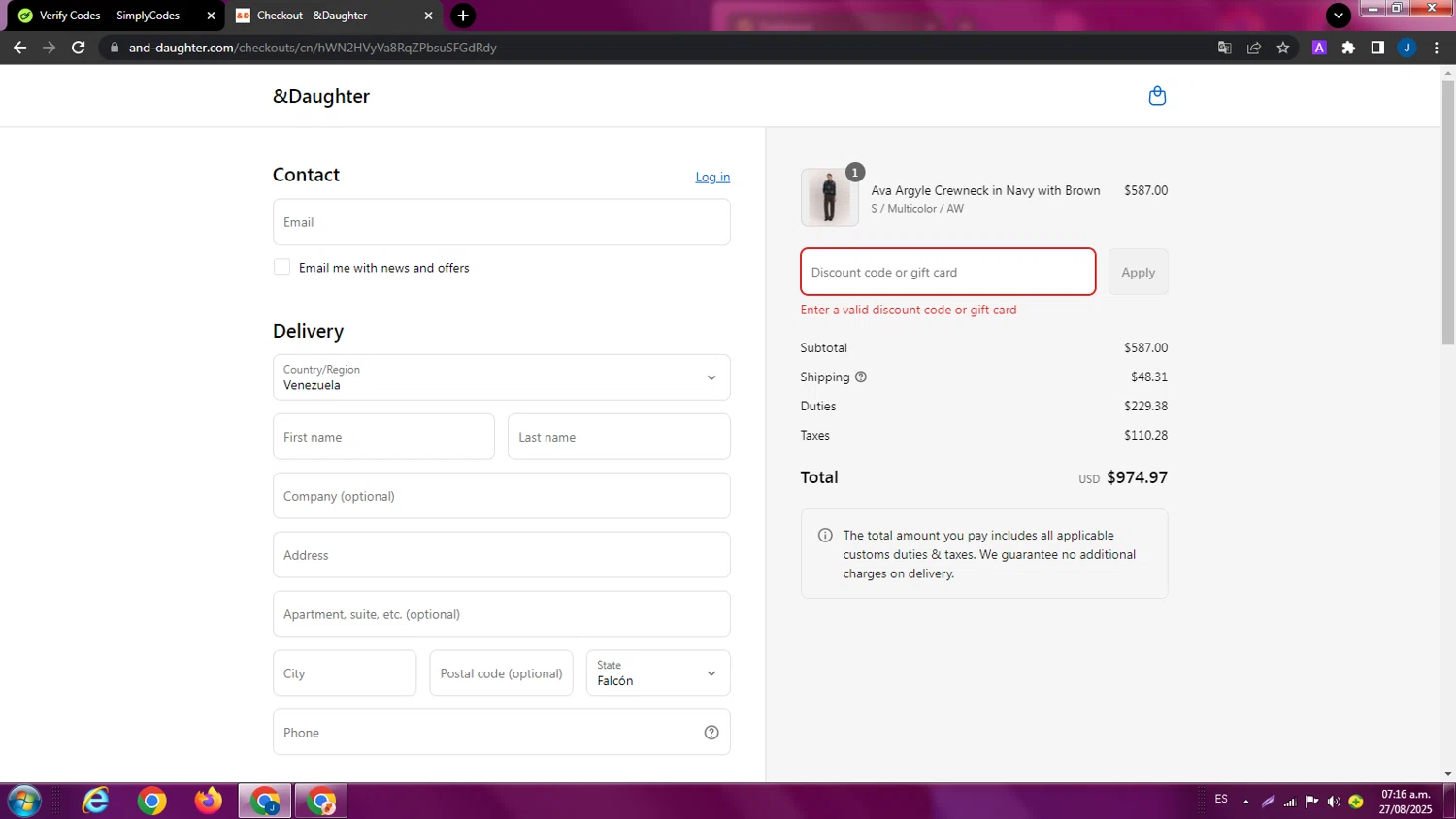Focus the Last name field
This screenshot has height=819, width=1456.
(x=619, y=437)
